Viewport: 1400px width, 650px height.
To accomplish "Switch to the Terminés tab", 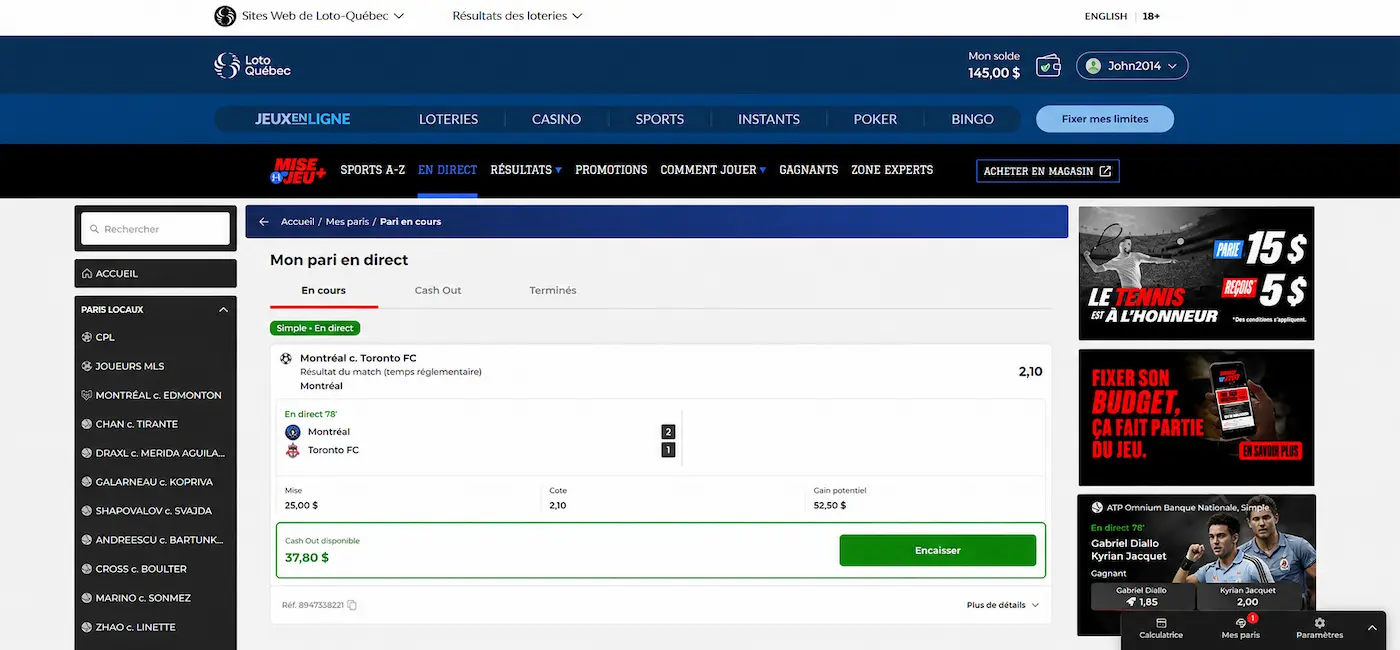I will [x=553, y=290].
